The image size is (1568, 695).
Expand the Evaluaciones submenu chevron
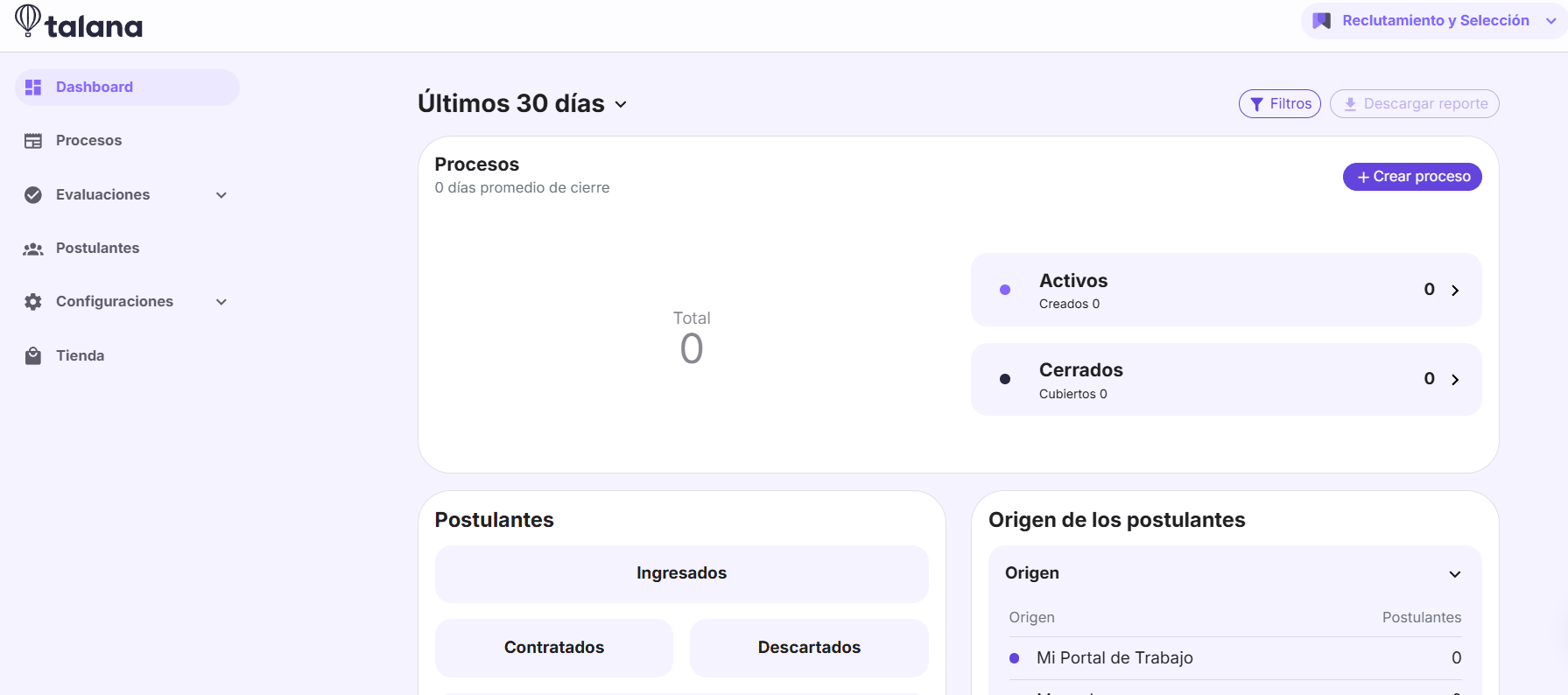coord(221,195)
